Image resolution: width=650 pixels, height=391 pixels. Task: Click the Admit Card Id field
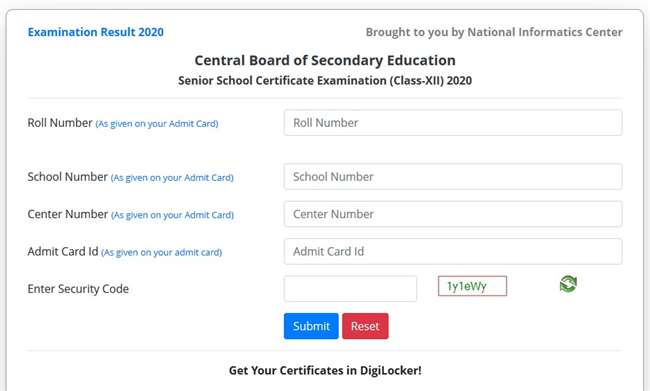coord(453,251)
